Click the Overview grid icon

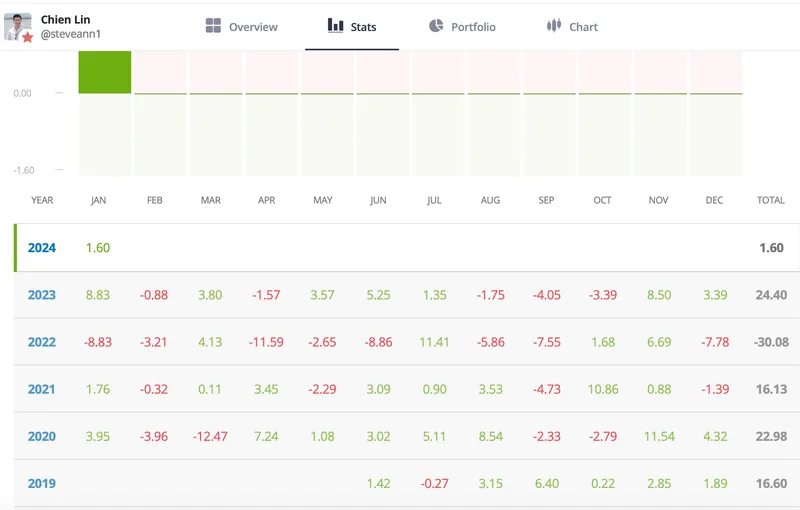click(x=213, y=26)
